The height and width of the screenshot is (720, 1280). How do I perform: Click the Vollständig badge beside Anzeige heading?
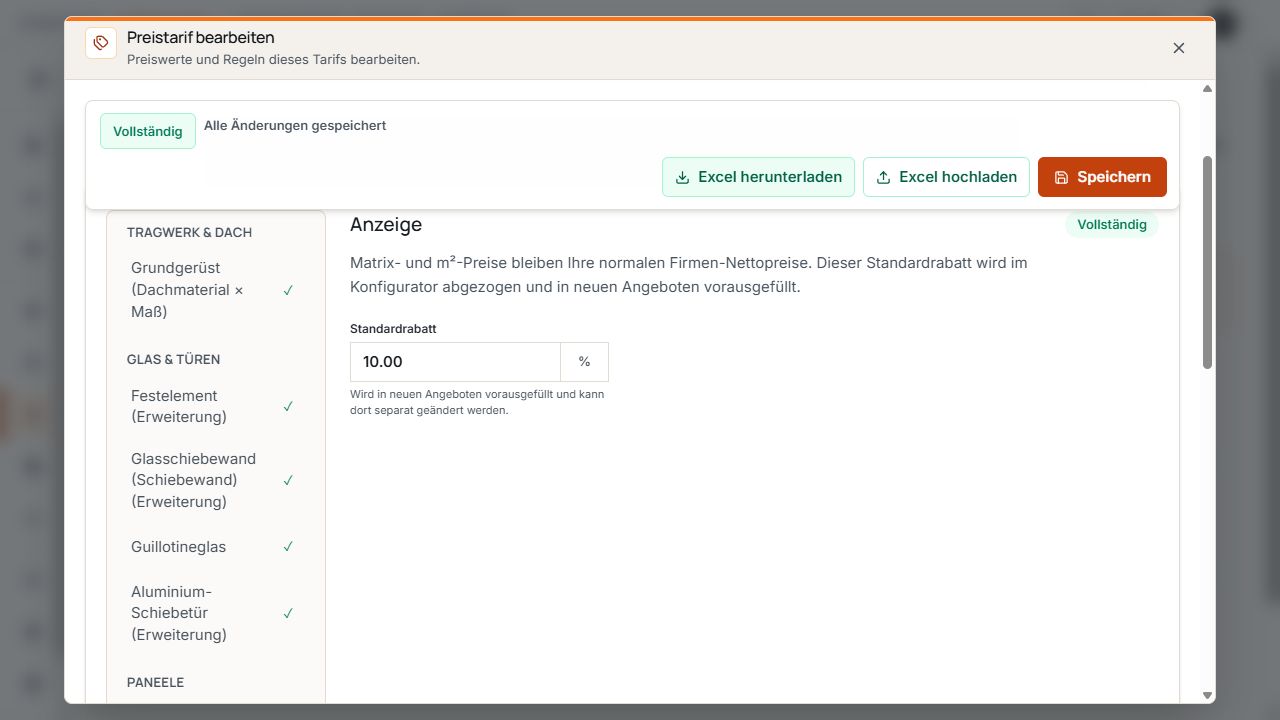pyautogui.click(x=1112, y=224)
